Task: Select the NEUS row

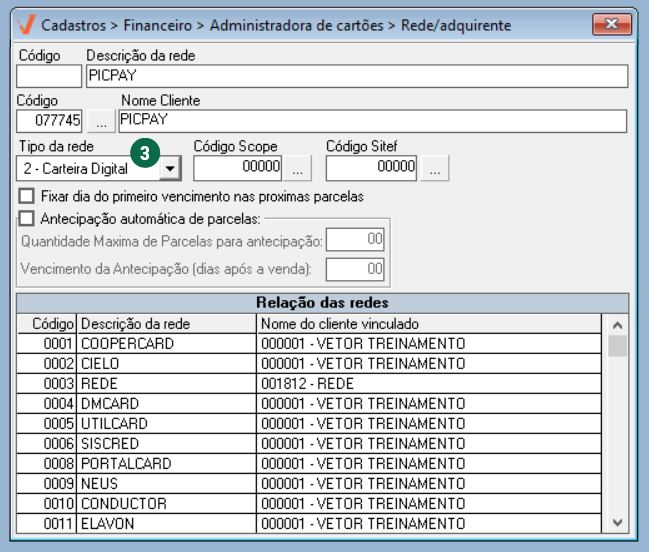Action: click(x=309, y=483)
